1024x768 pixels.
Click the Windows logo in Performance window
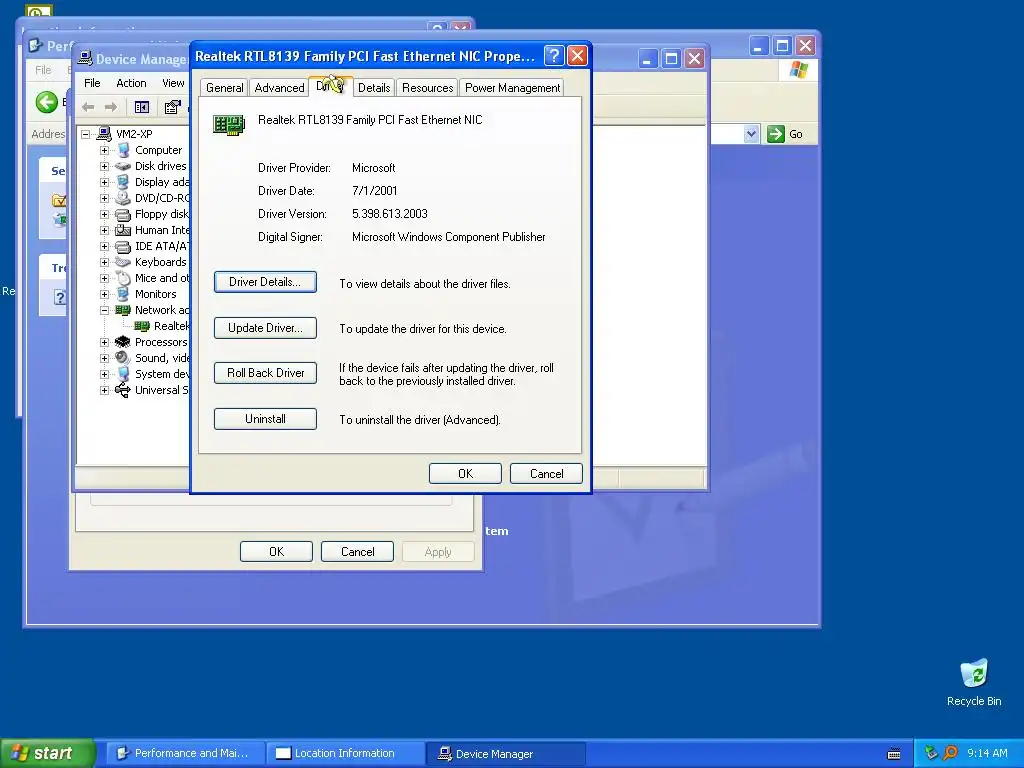click(797, 70)
